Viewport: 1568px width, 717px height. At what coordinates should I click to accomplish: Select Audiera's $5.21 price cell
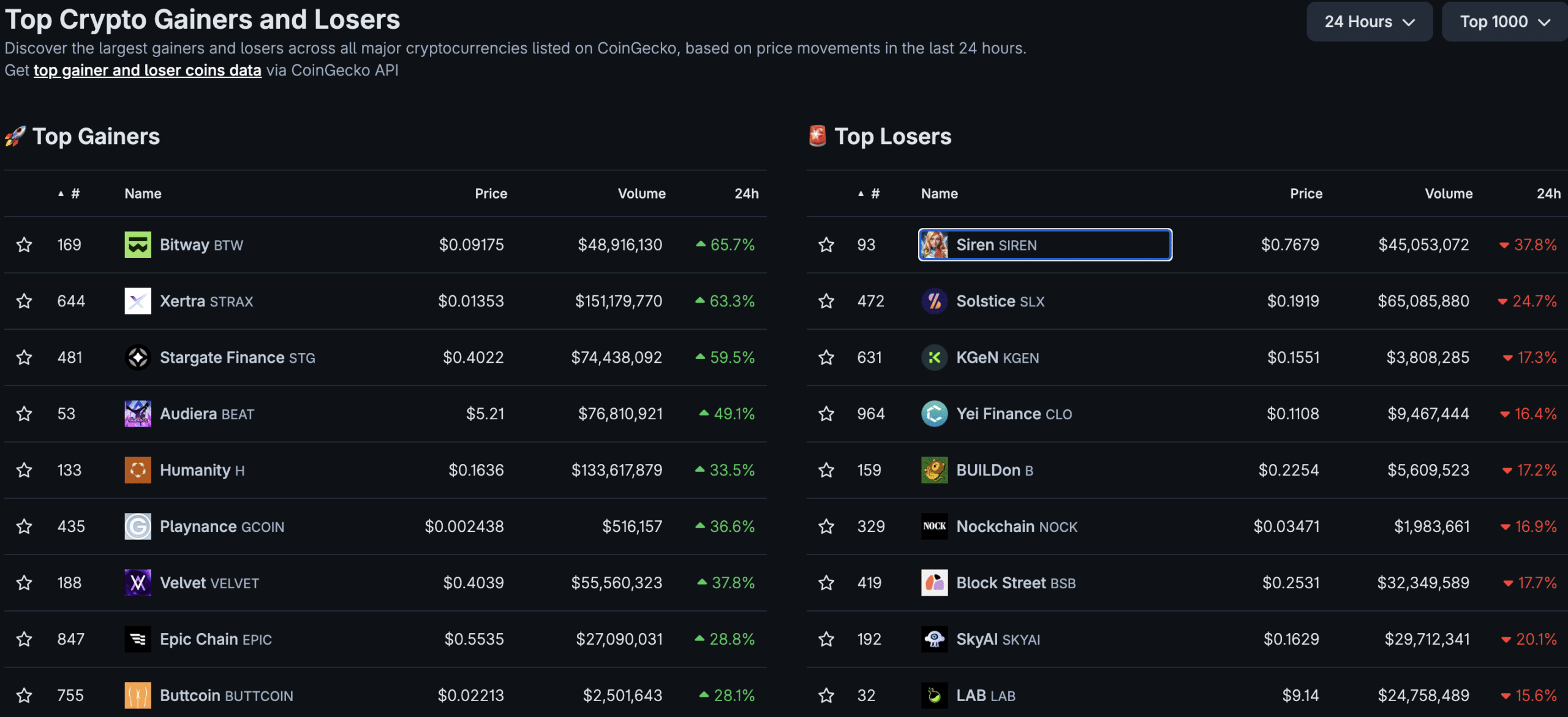[x=485, y=414]
